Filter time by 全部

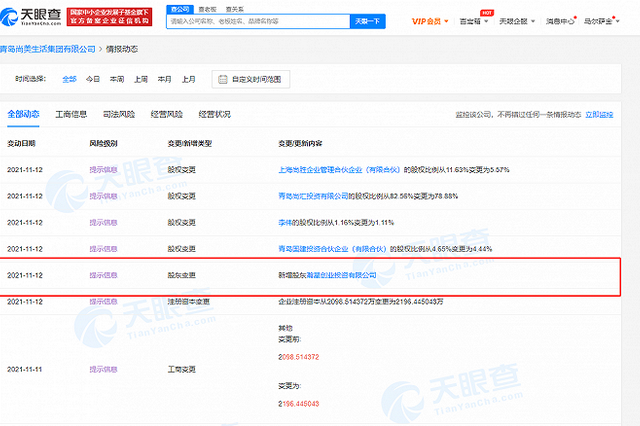69,79
